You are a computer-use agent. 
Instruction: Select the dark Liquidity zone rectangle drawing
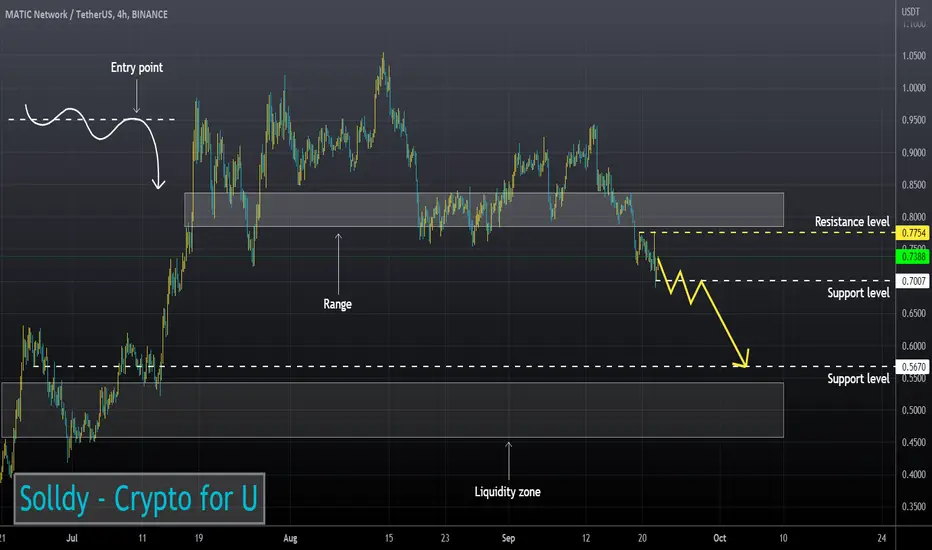(x=392, y=410)
